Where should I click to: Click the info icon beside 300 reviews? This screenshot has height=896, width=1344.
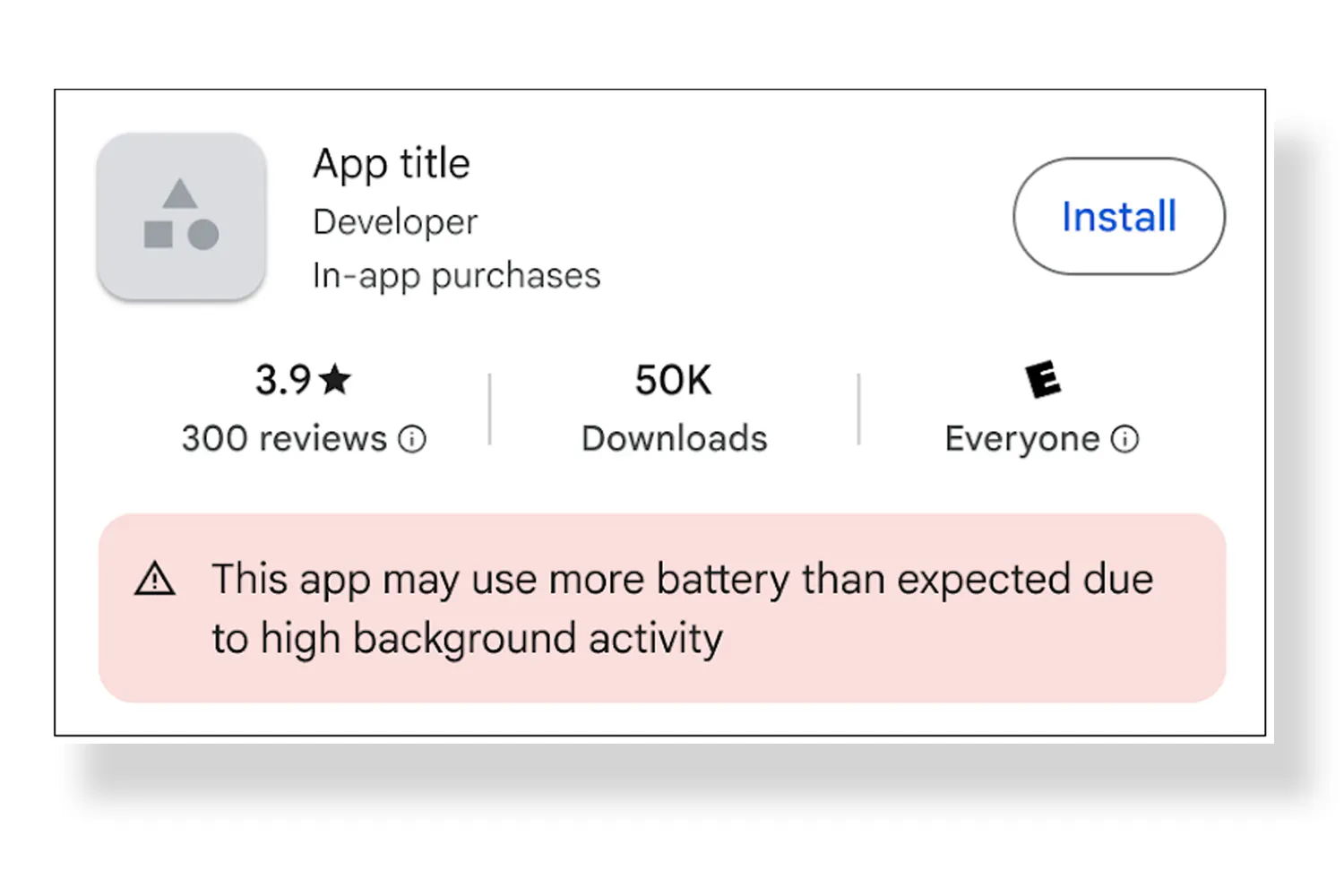(x=412, y=439)
